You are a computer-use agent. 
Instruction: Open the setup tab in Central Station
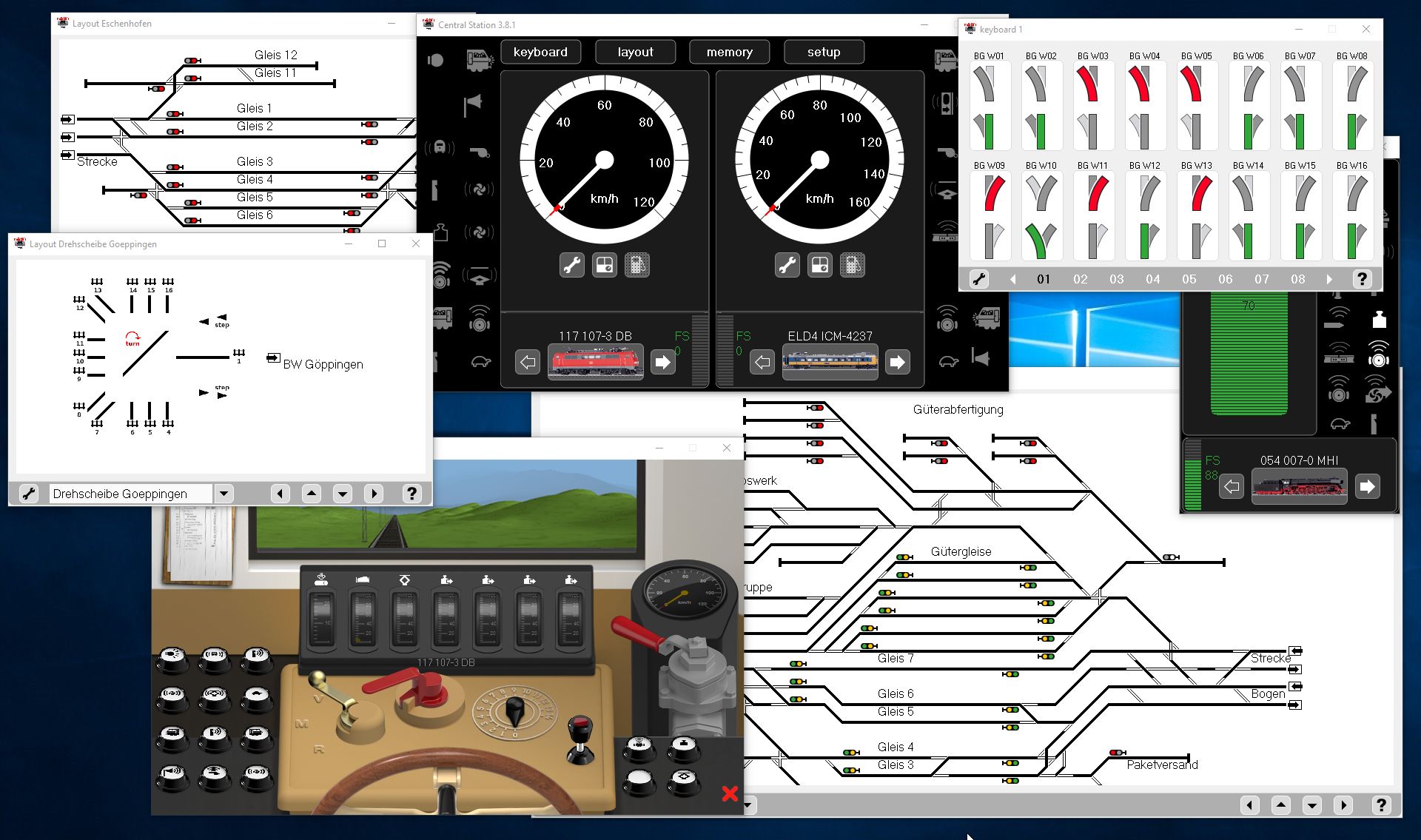pos(824,52)
